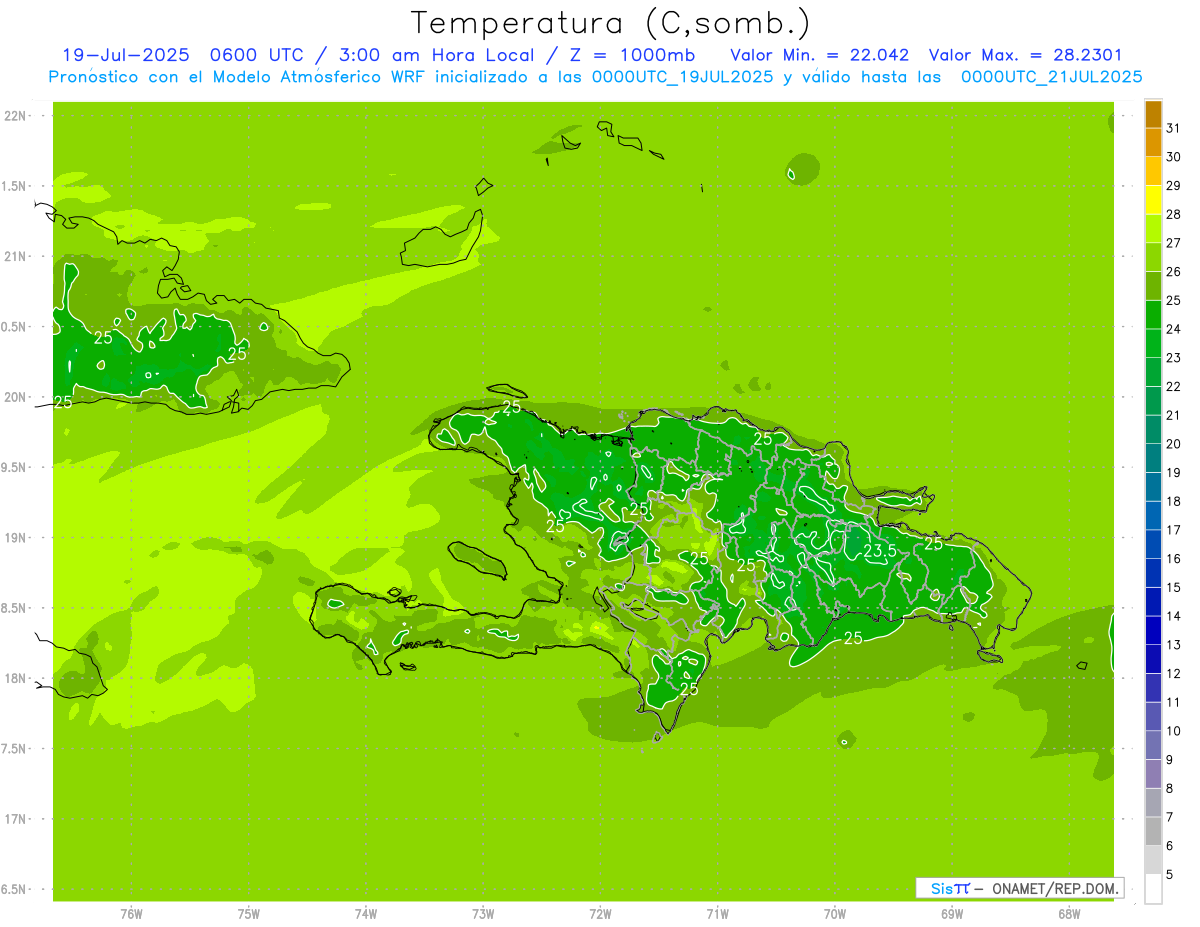Image resolution: width=1200 pixels, height=927 pixels.
Task: Click the "ONAMET/REP.DOM." credit label
Action: [x=1055, y=888]
